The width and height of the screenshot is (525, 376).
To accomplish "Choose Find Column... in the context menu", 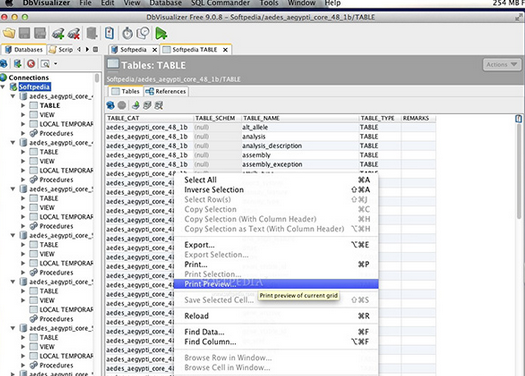I will (276, 342).
